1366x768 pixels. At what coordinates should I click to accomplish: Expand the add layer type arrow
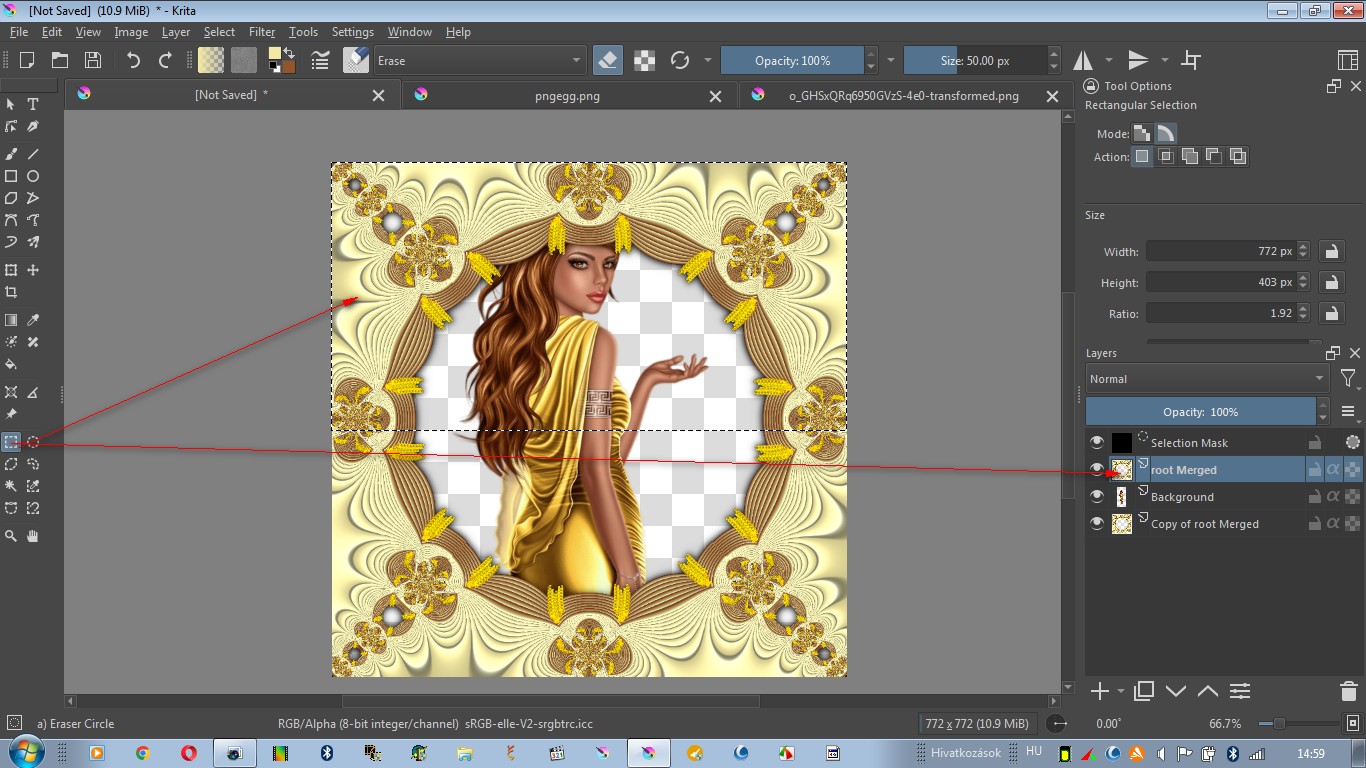pyautogui.click(x=1121, y=691)
